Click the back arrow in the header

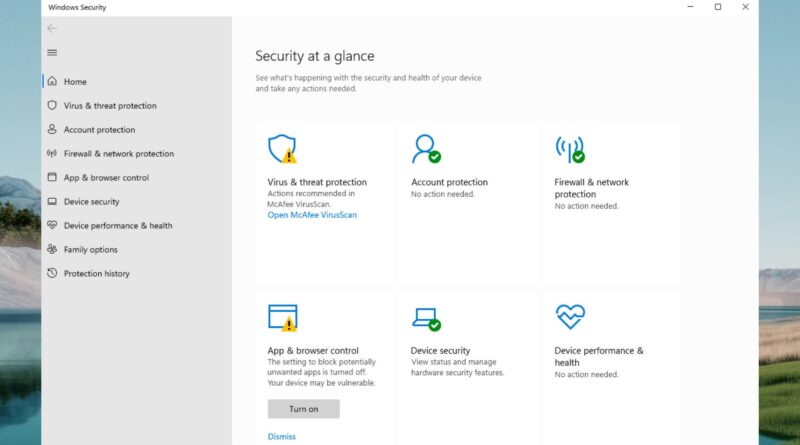coord(52,28)
